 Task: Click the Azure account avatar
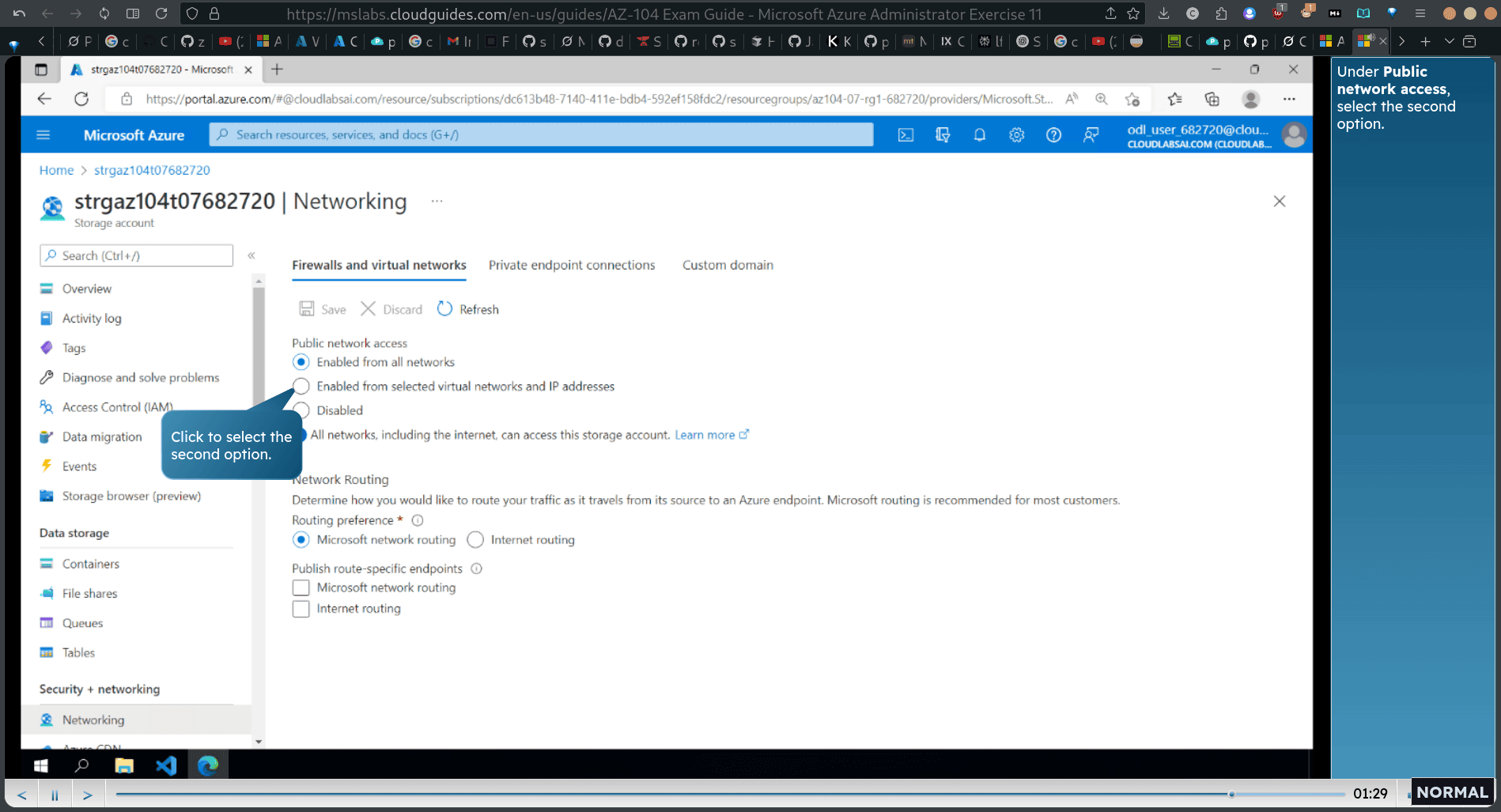[1294, 135]
